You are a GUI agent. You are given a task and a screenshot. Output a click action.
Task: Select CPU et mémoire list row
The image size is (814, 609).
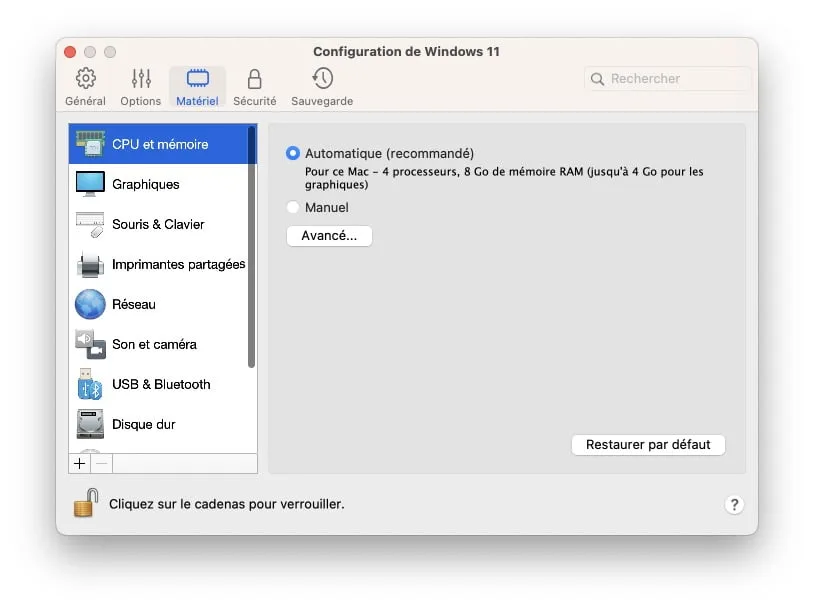click(x=162, y=144)
